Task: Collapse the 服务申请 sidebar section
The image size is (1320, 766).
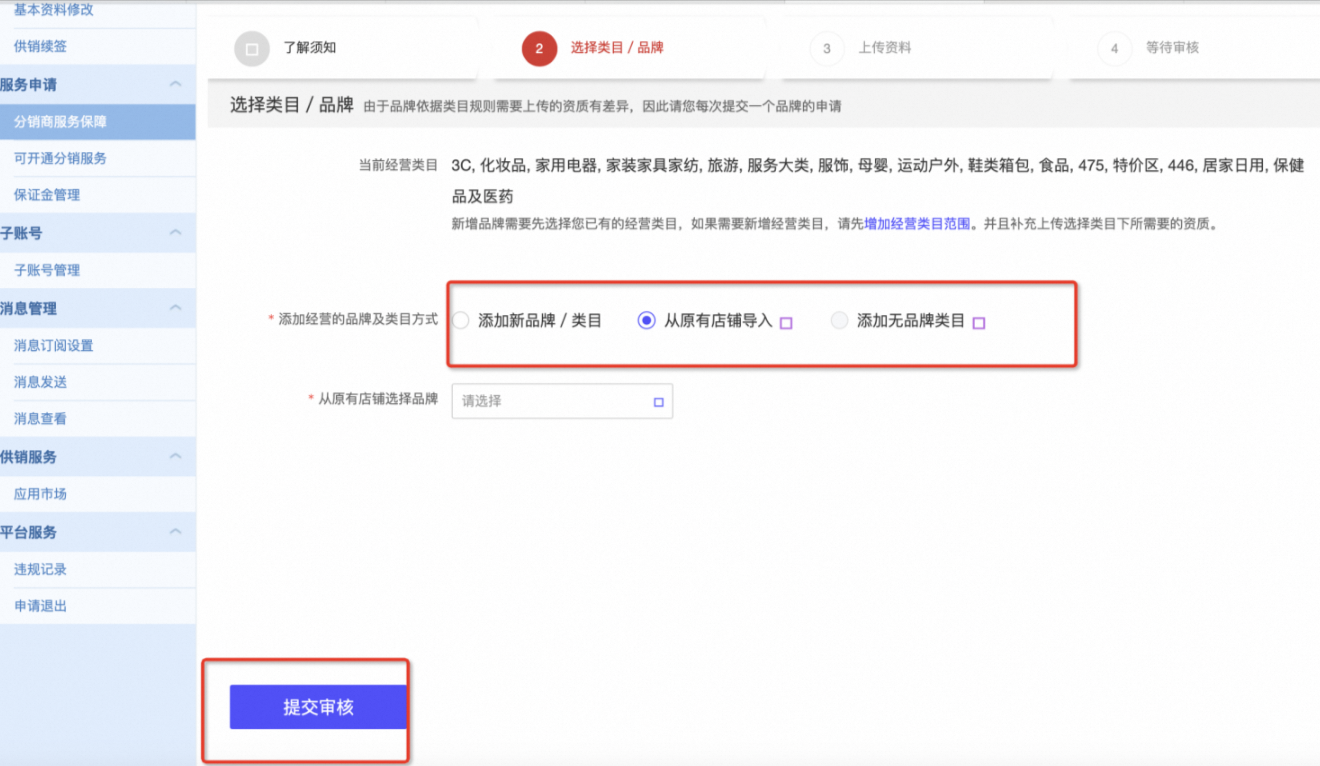Action: tap(175, 85)
